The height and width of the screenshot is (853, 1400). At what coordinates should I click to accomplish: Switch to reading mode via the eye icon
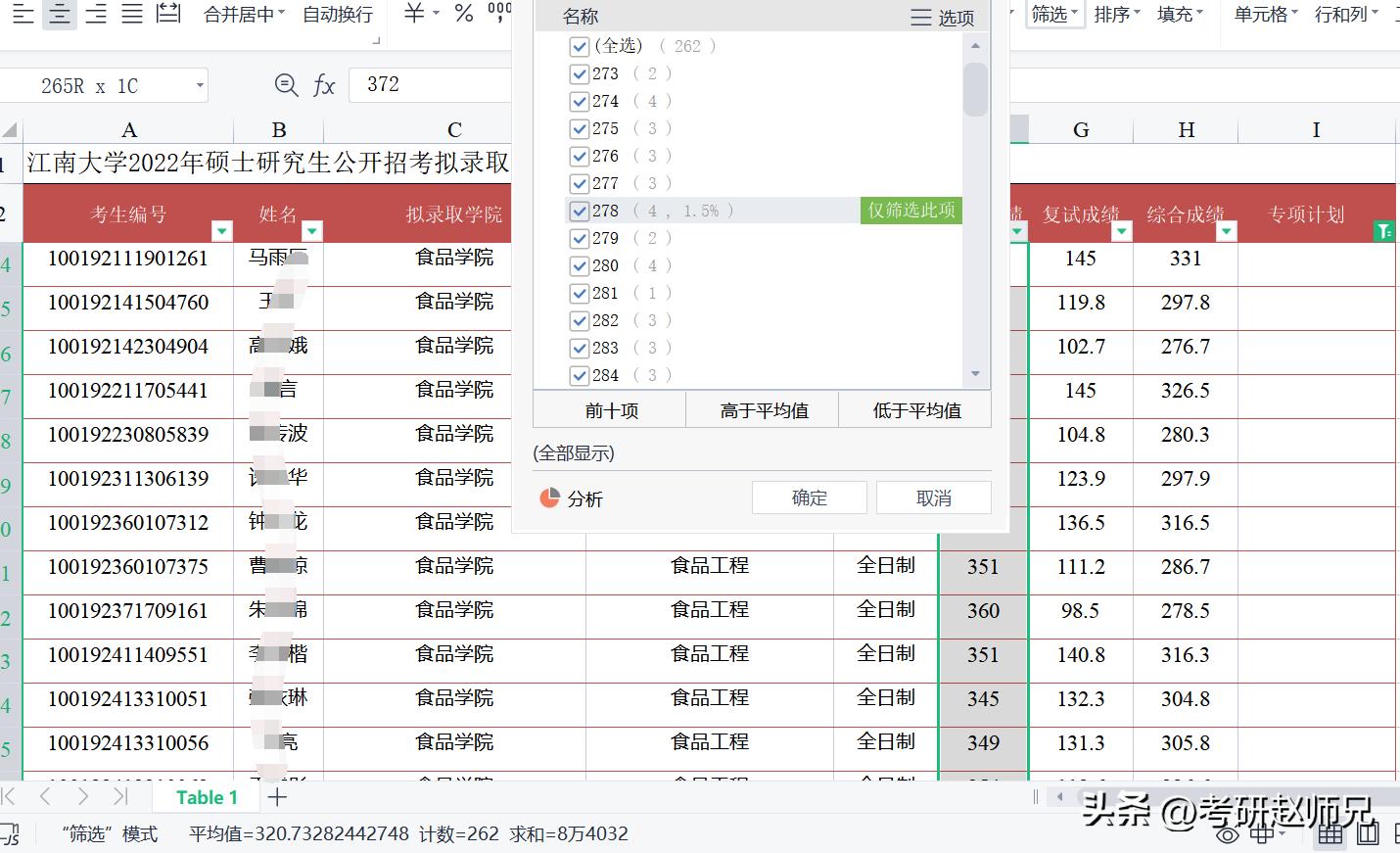tap(1227, 834)
